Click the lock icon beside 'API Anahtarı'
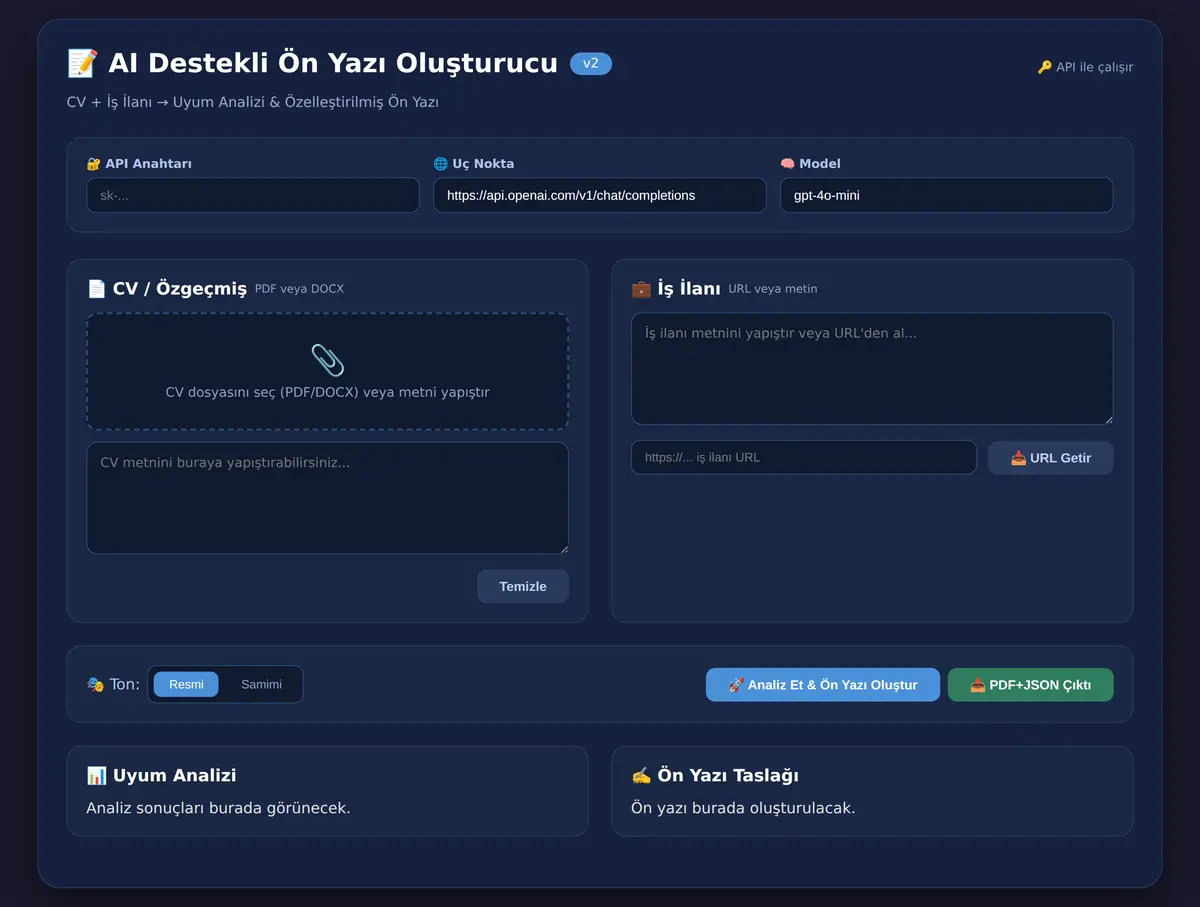The width and height of the screenshot is (1200, 907). (94, 163)
